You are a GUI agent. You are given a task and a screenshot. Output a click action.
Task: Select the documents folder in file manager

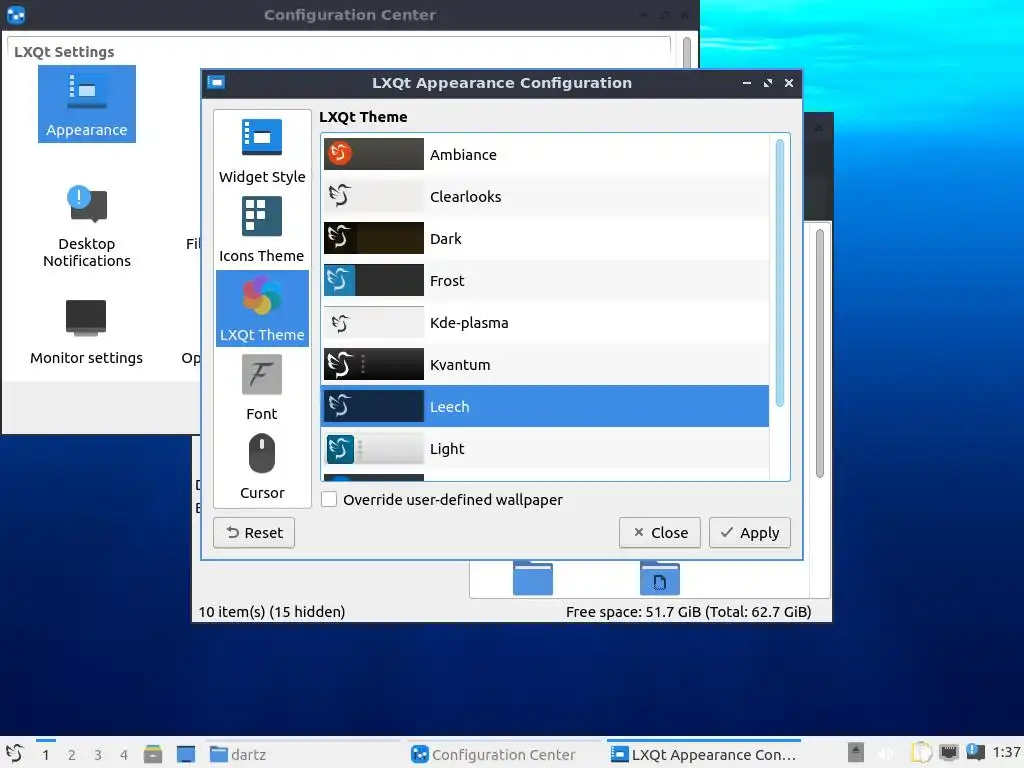click(660, 578)
